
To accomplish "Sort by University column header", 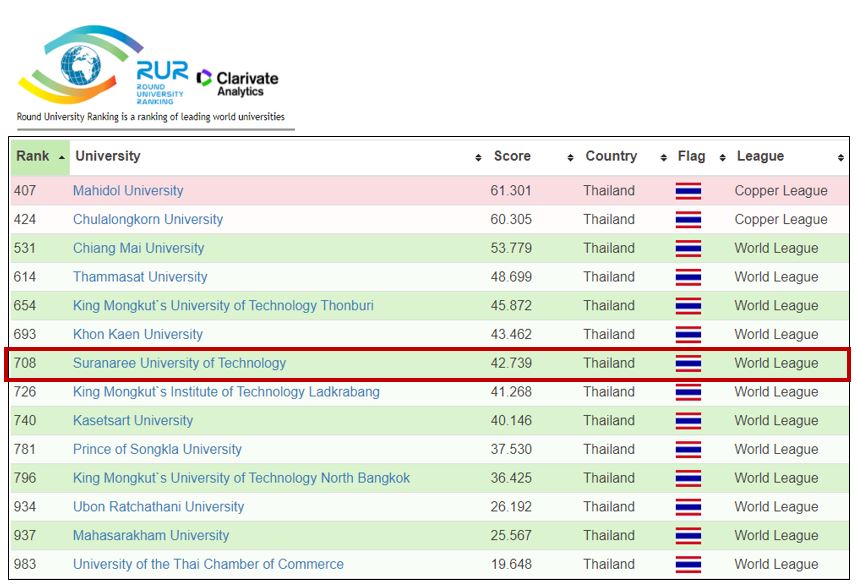I will (x=278, y=156).
